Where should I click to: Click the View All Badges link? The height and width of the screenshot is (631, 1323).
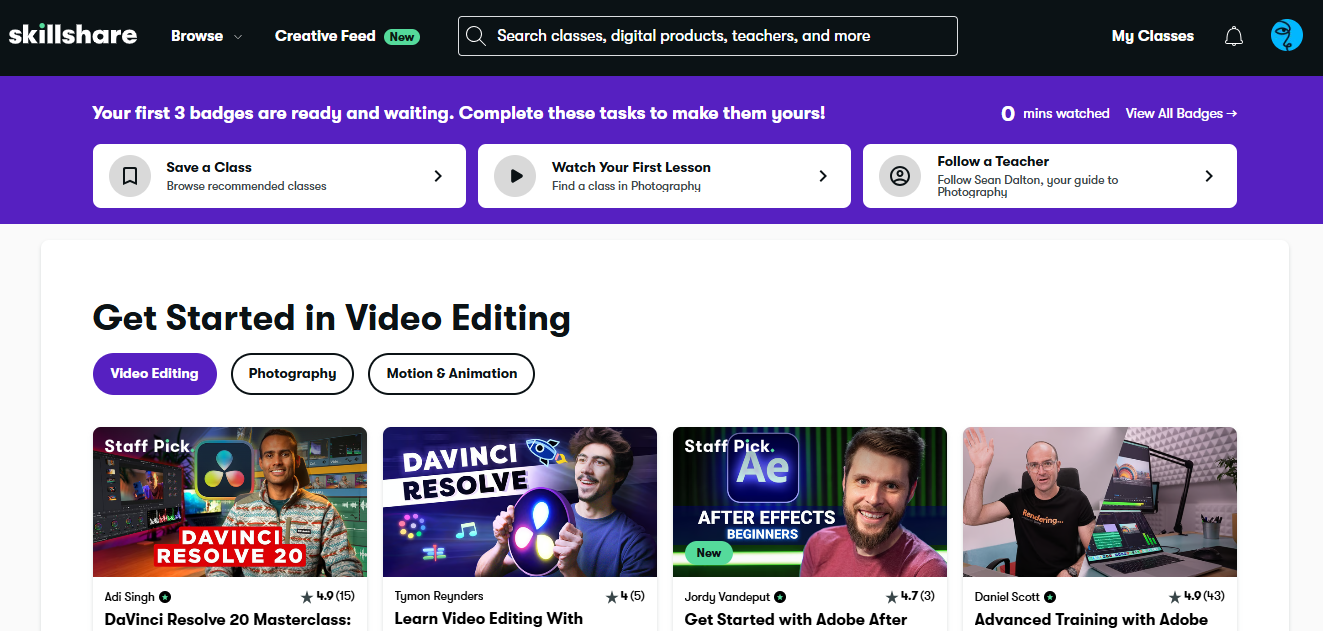click(1181, 113)
